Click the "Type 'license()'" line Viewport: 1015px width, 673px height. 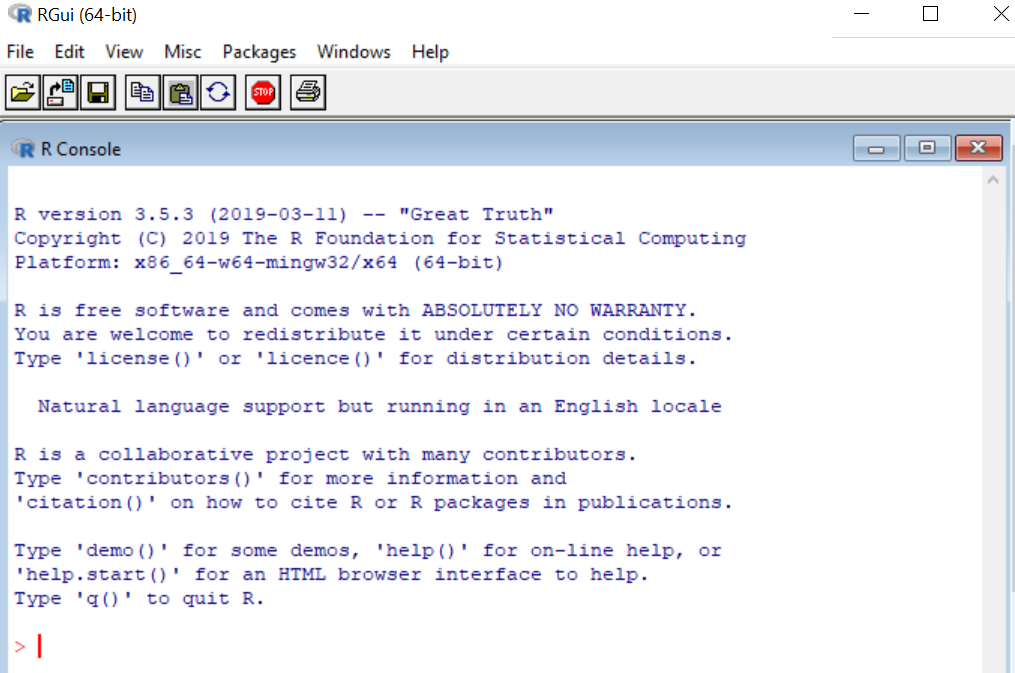coord(355,359)
